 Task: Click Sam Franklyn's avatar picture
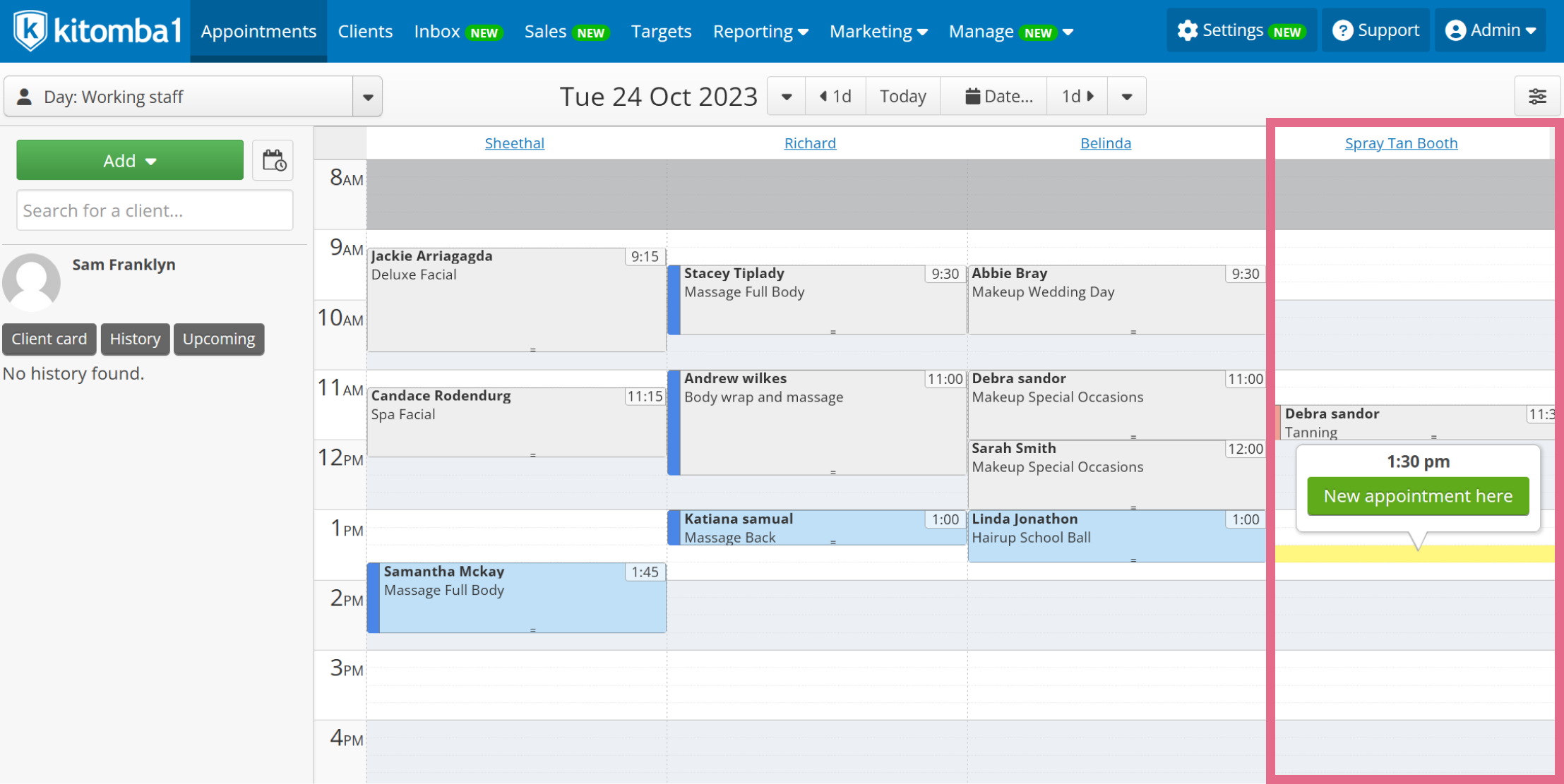point(32,282)
